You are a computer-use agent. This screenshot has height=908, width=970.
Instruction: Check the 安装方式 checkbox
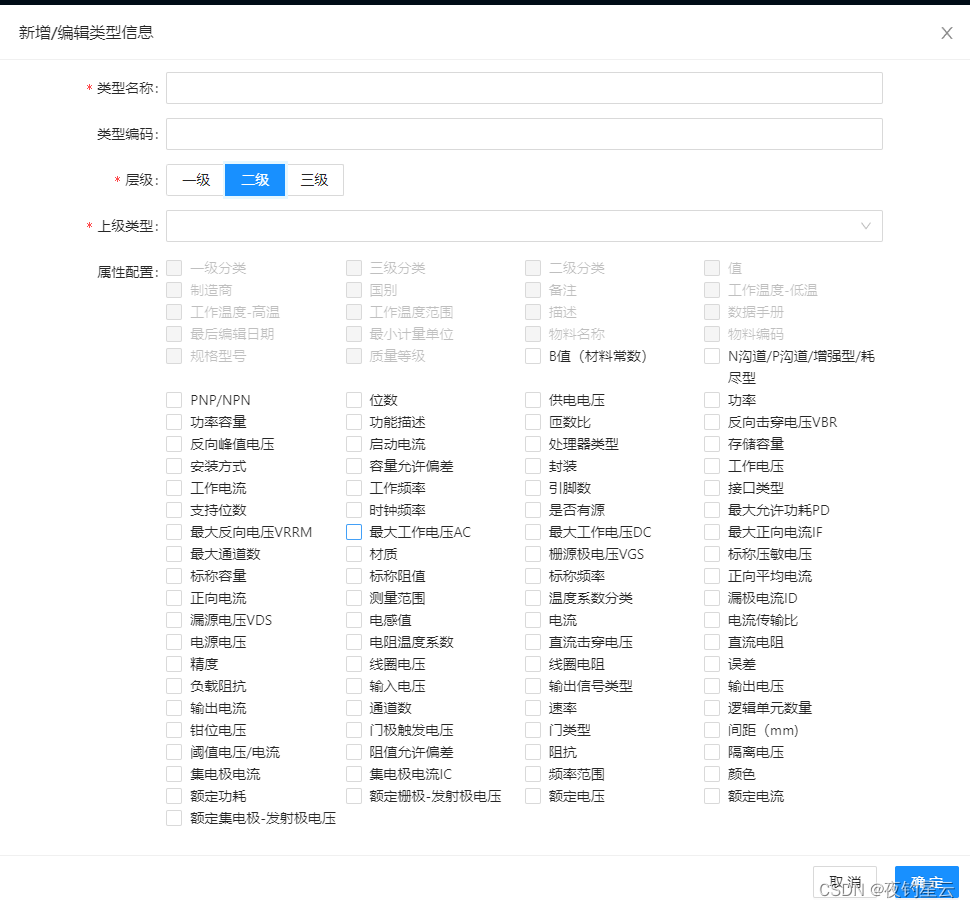(x=173, y=466)
